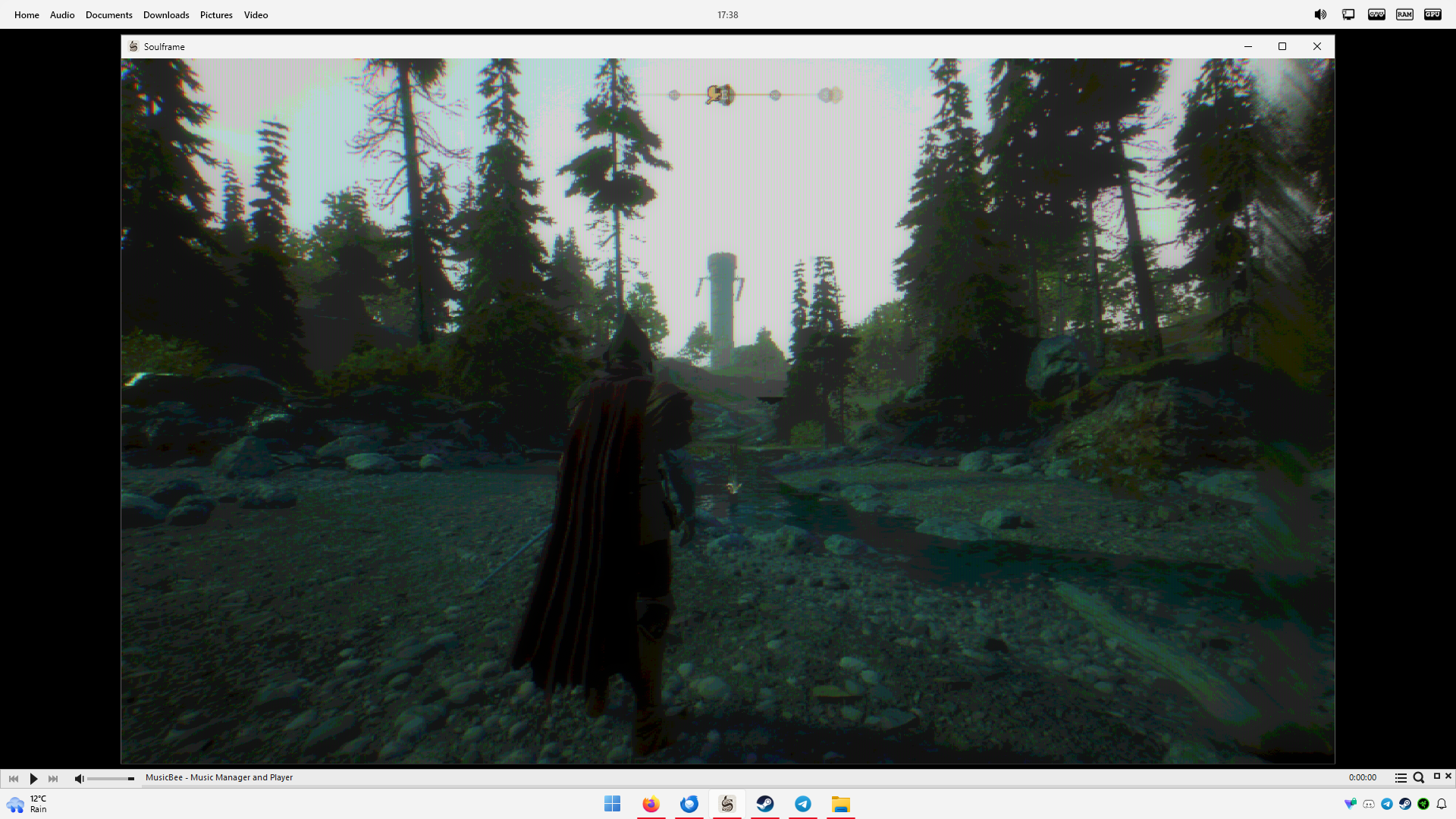Click the RAM monitor icon
This screenshot has width=1456, height=819.
[x=1404, y=14]
